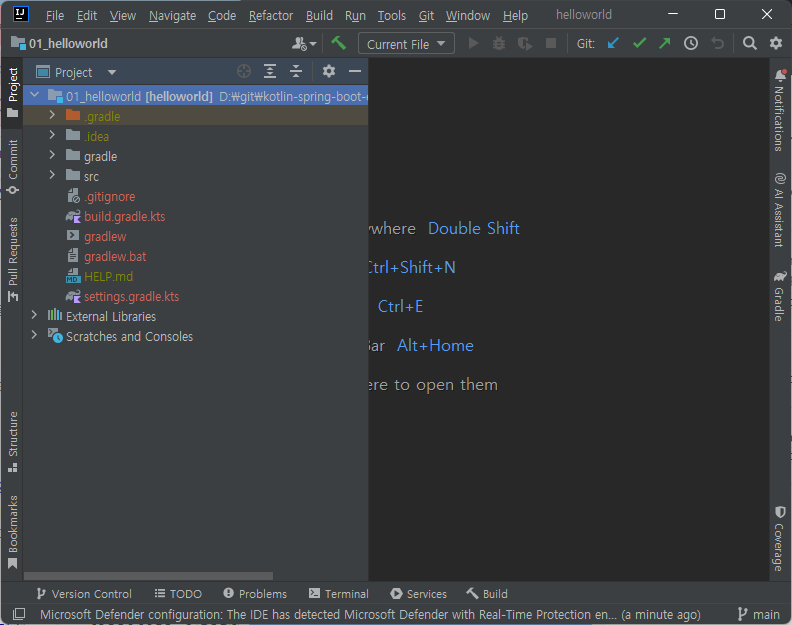The image size is (792, 625).
Task: Expand the gradle folder
Action: click(x=52, y=155)
